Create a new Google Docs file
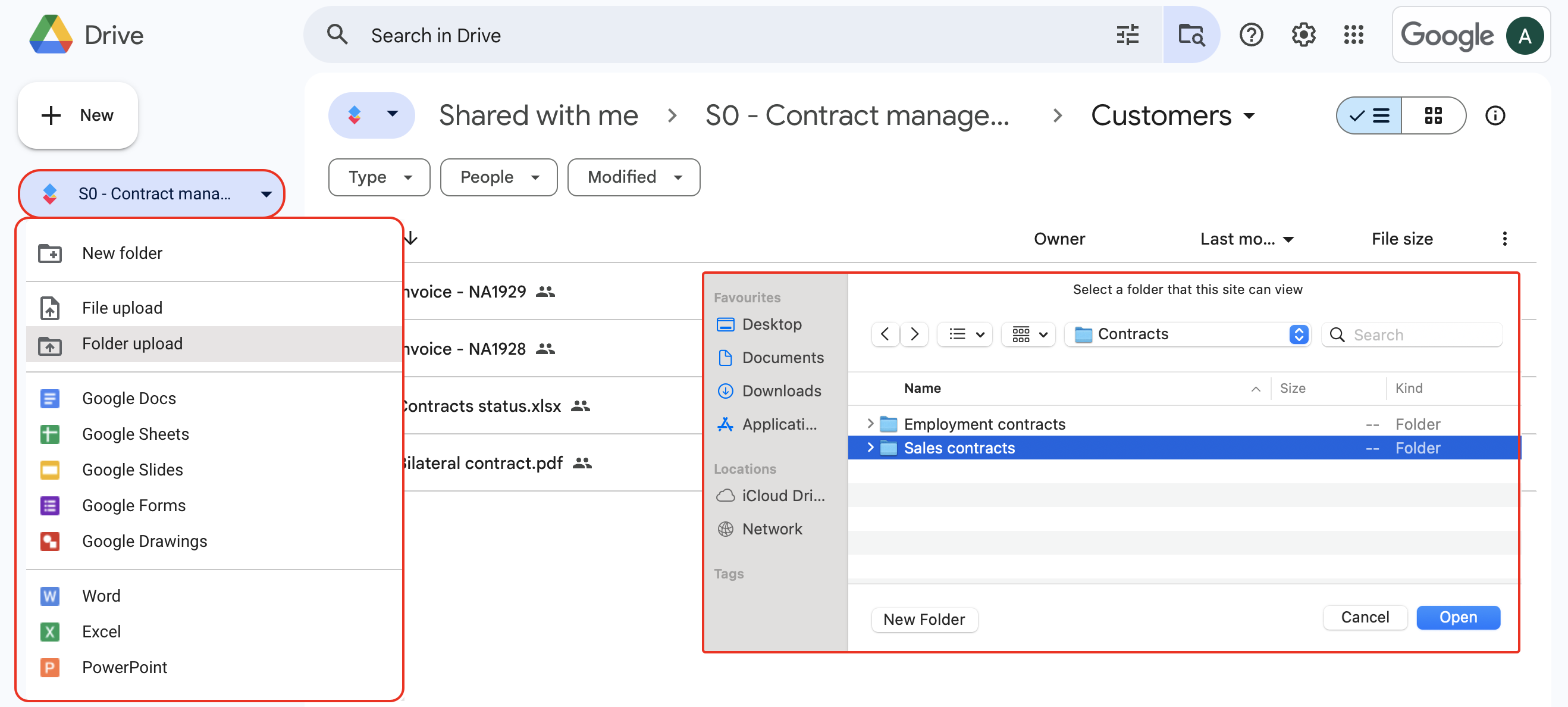This screenshot has width=1568, height=707. click(x=214, y=398)
